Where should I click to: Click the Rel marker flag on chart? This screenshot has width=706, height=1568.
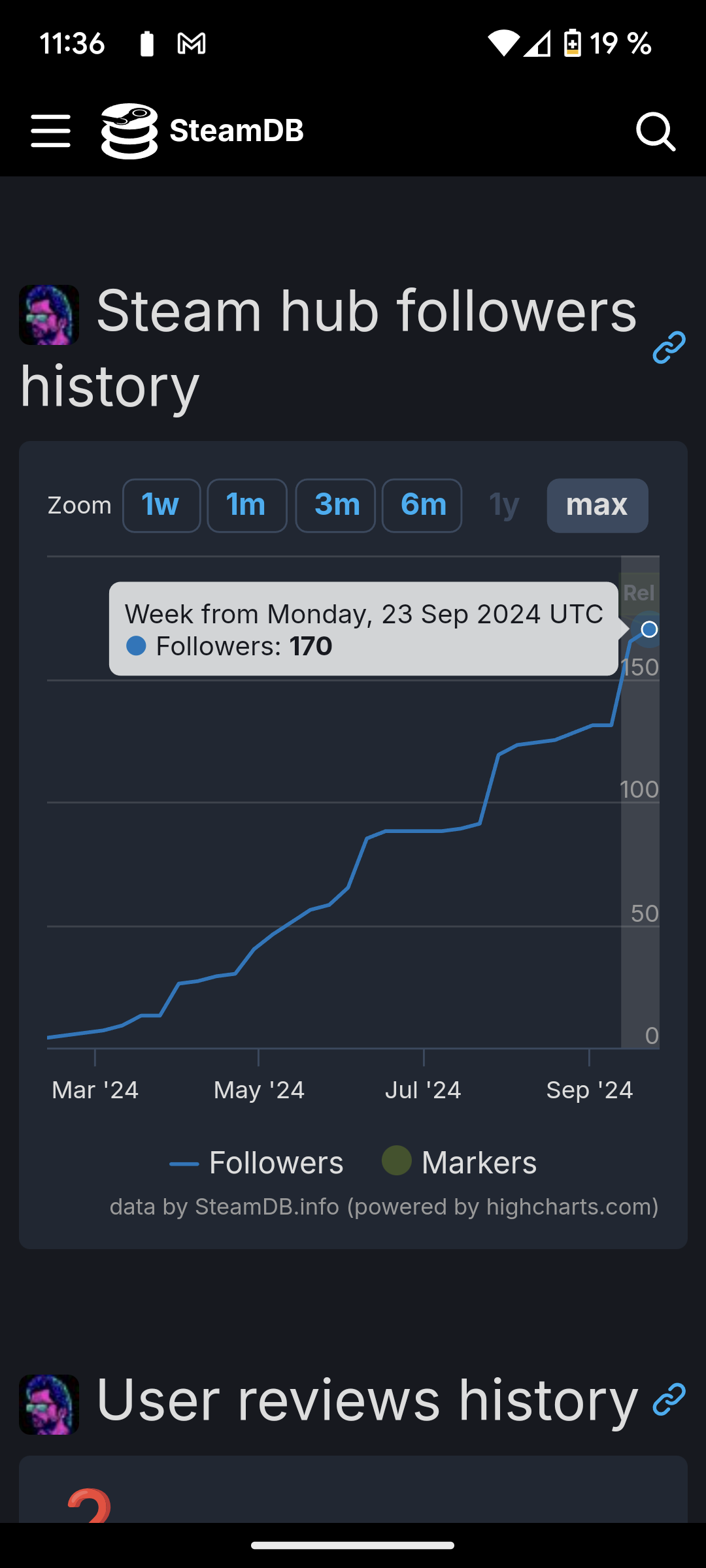click(639, 593)
